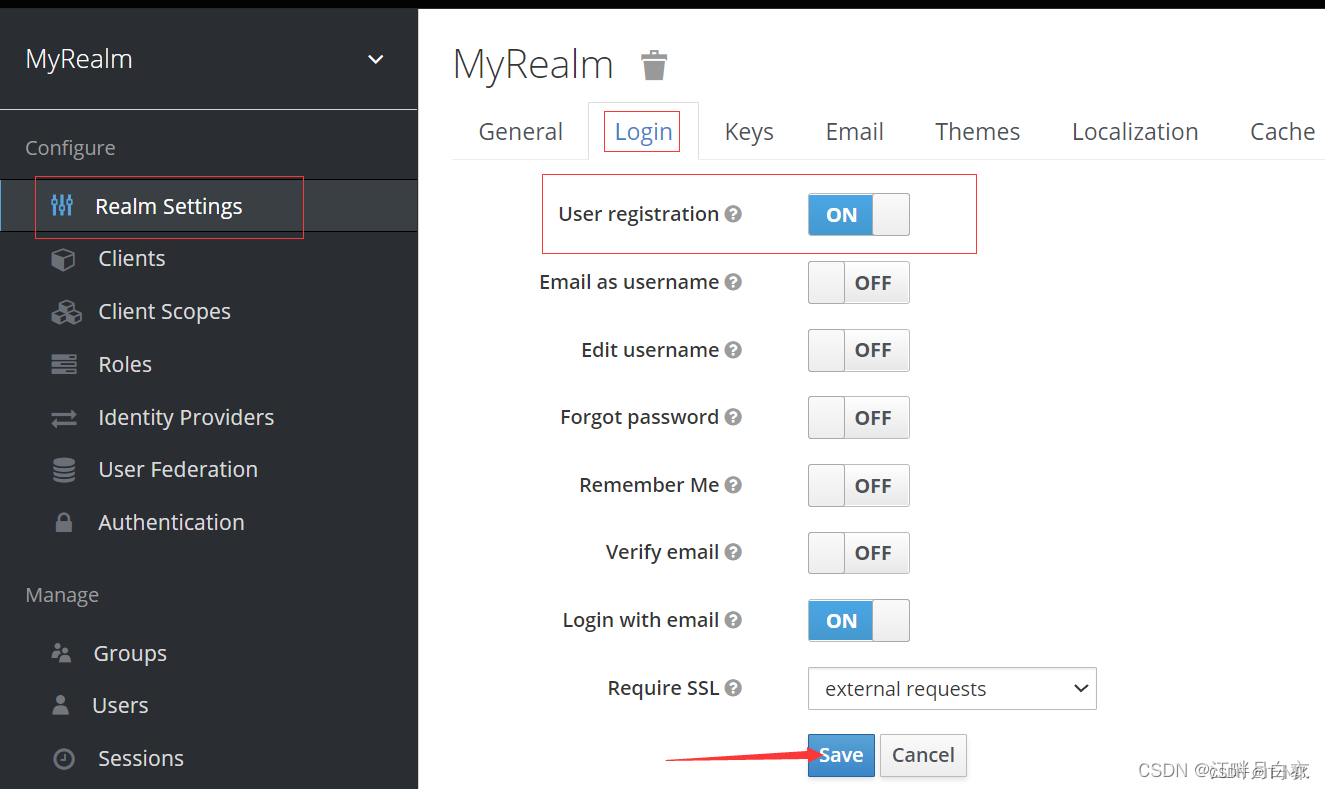Turn off User registration switch
Viewport: 1325px width, 789px height.
[859, 215]
